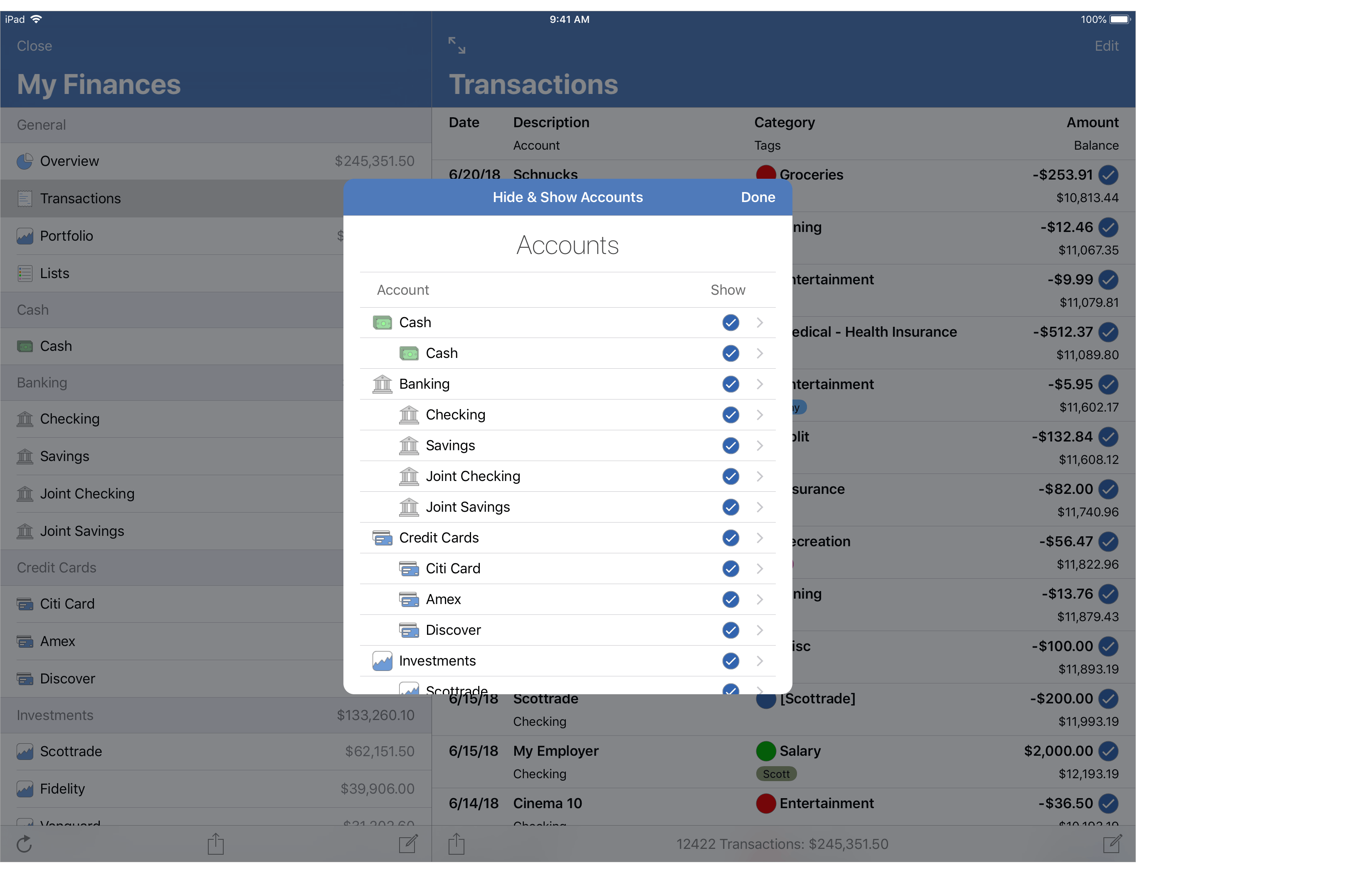Click the Citi Card credit card icon
The image size is (1372, 873).
pos(25,604)
